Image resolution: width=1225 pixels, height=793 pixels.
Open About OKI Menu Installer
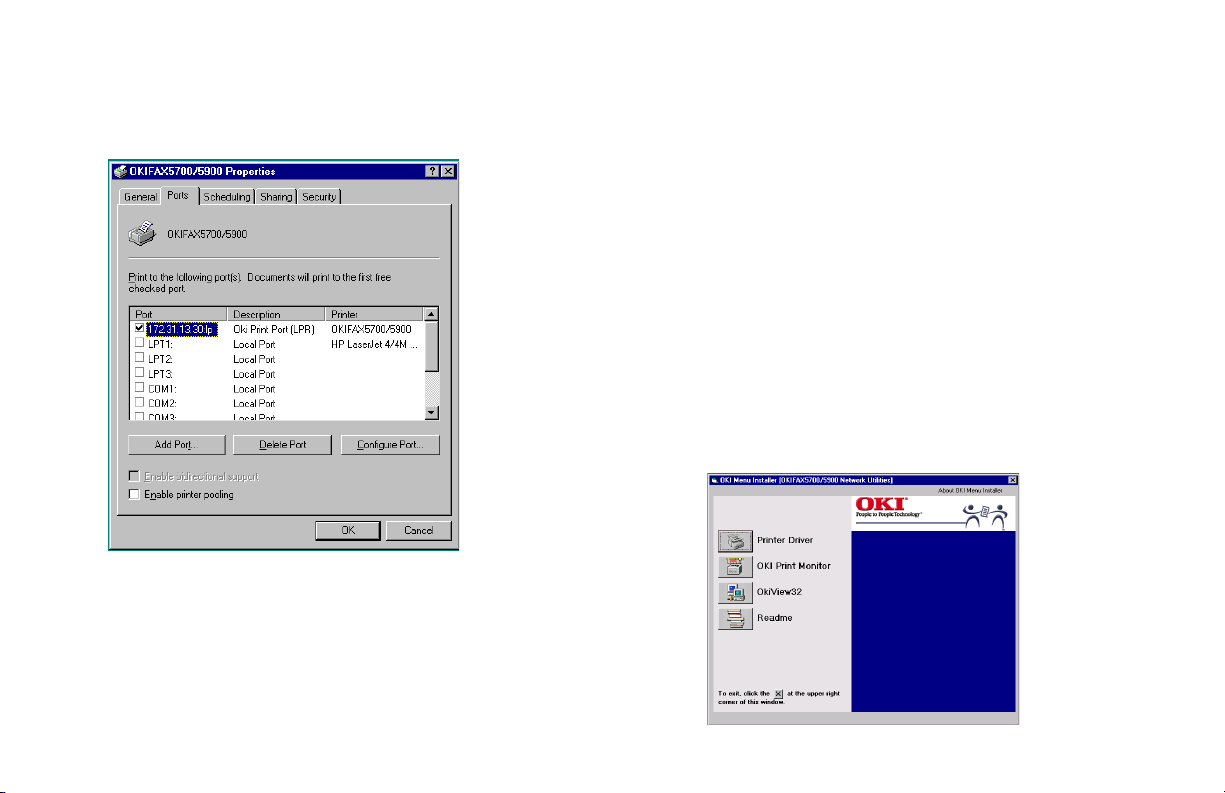click(x=970, y=491)
